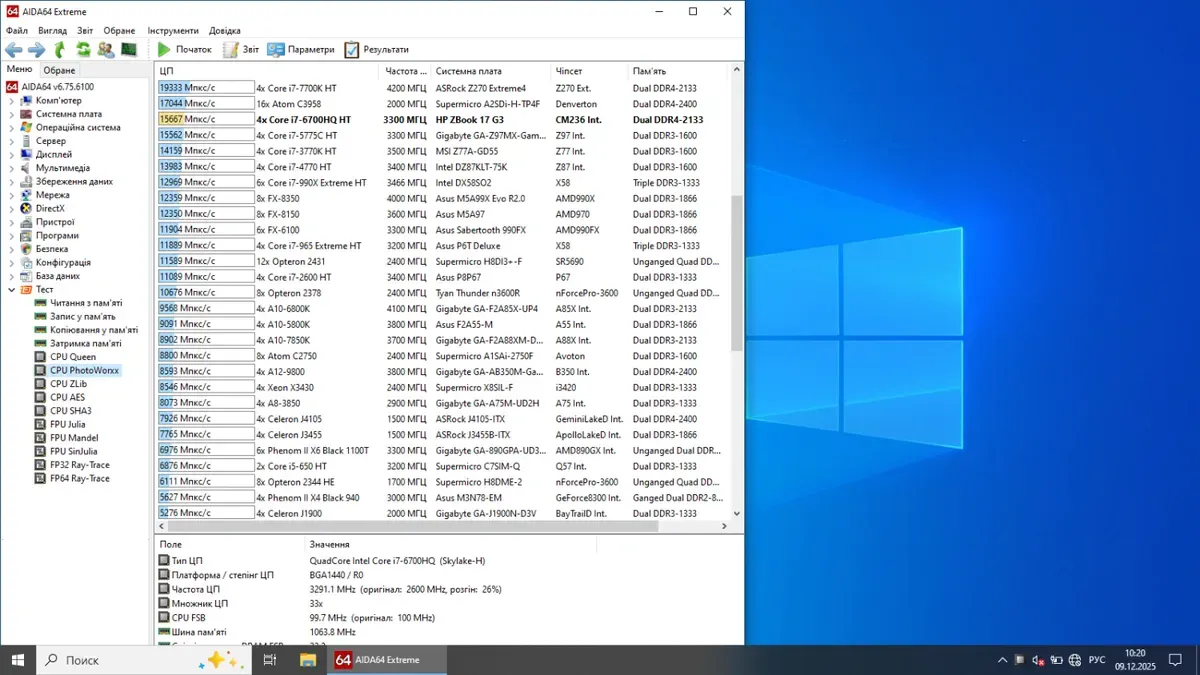
Task: Click the Звіт notepad toolbar icon
Action: (x=230, y=49)
